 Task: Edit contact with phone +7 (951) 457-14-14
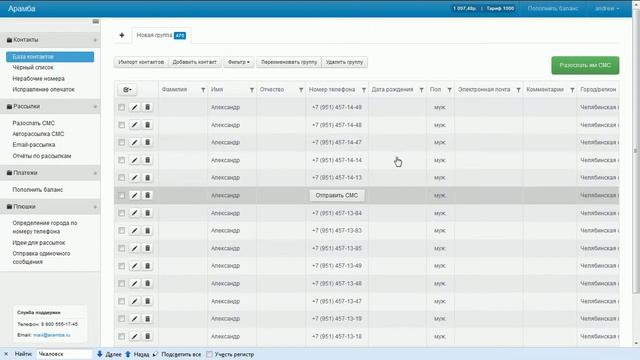(x=134, y=160)
